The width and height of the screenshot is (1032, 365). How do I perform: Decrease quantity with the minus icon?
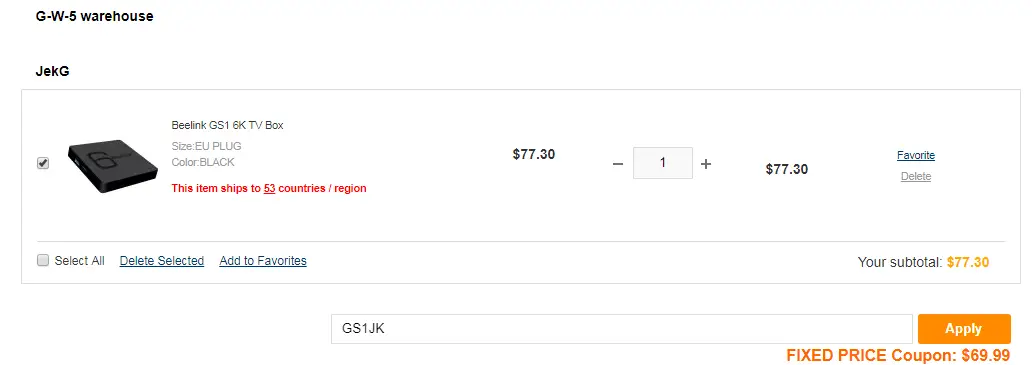click(617, 164)
